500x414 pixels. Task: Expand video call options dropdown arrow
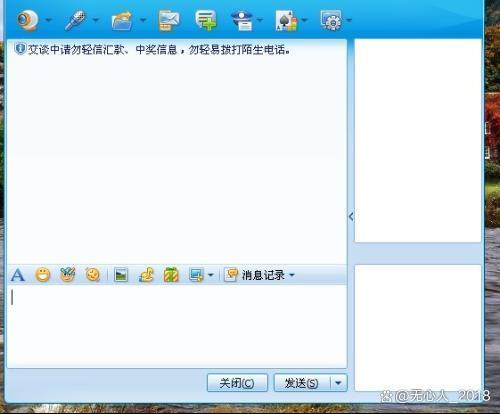coord(49,20)
